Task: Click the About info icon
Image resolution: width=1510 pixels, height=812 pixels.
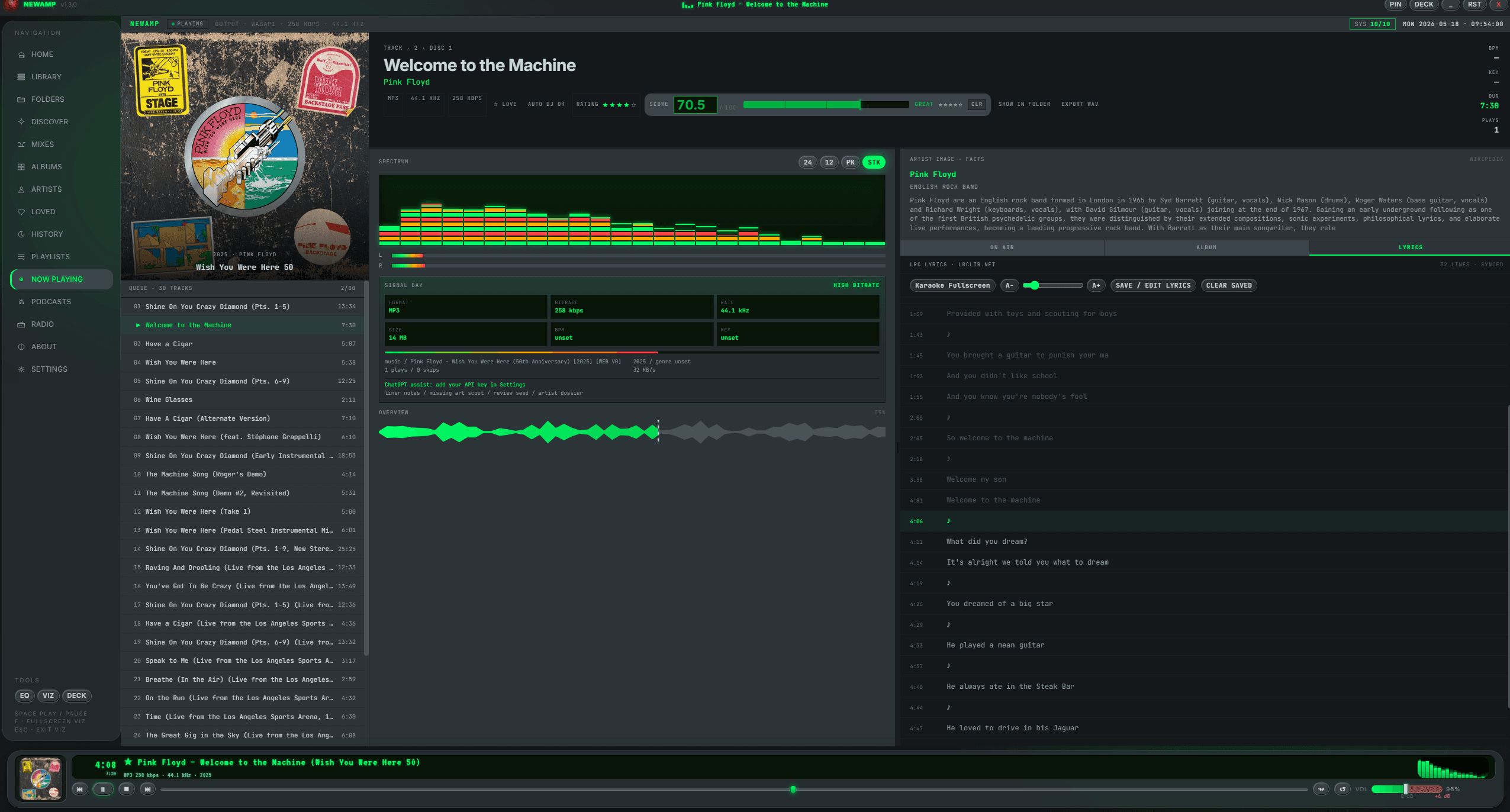Action: point(21,347)
